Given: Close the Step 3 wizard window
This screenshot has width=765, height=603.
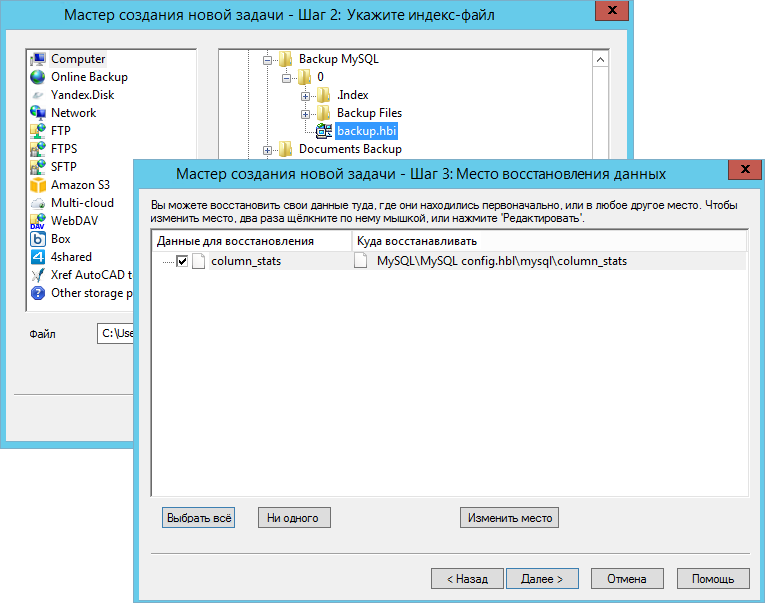Looking at the screenshot, I should [x=745, y=169].
